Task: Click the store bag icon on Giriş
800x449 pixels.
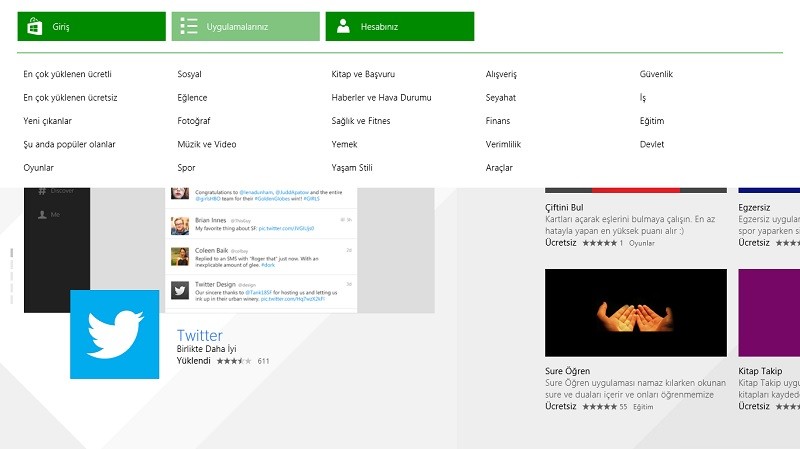Action: [35, 27]
